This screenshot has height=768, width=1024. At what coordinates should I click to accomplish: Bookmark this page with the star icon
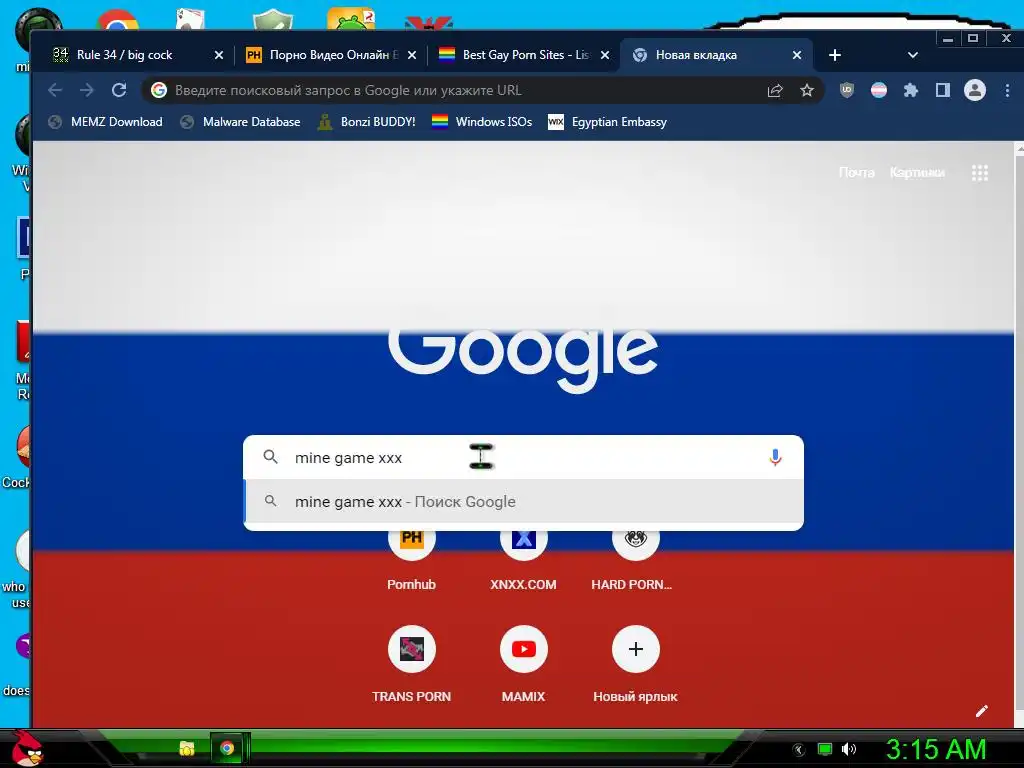(807, 90)
